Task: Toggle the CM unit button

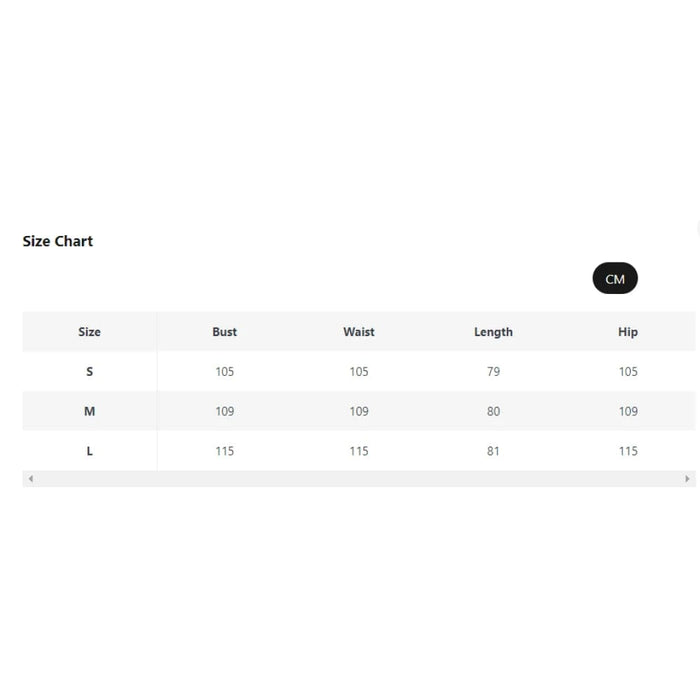Action: click(x=615, y=279)
